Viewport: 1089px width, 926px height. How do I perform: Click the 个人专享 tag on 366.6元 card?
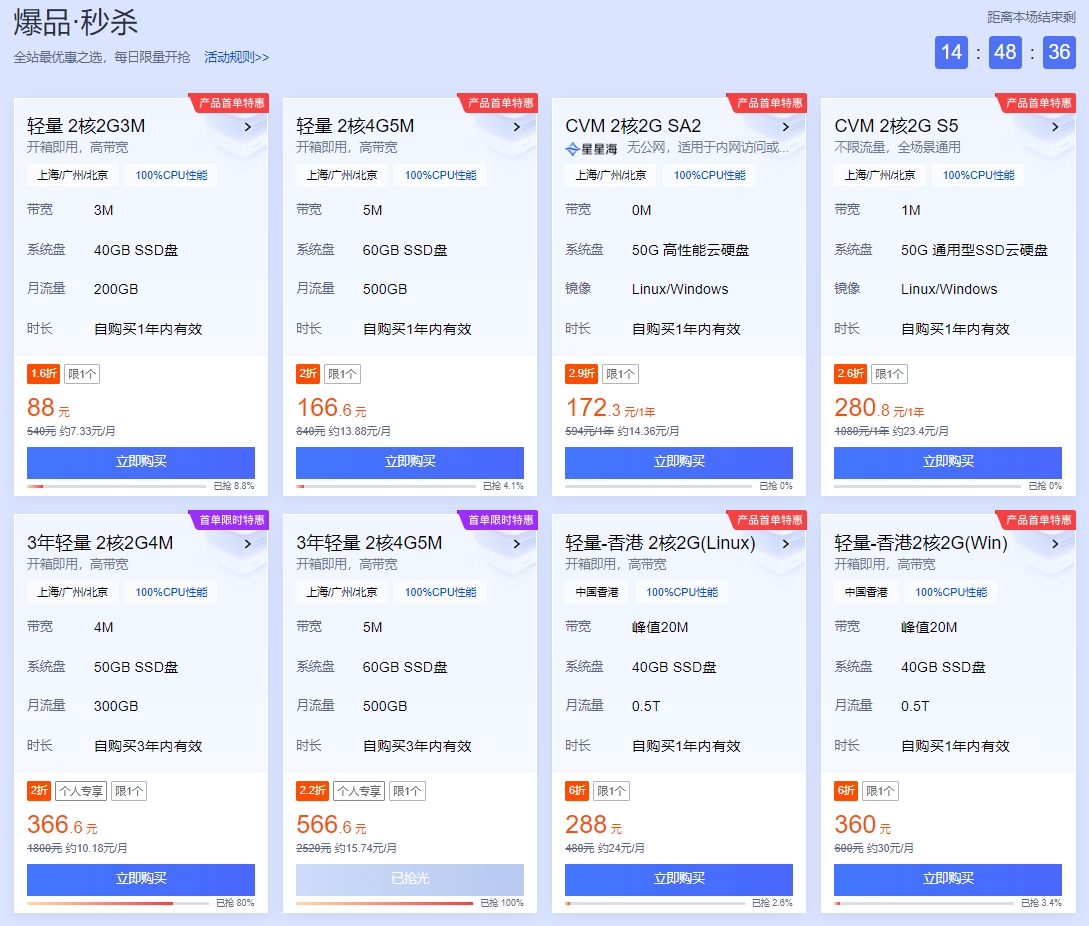click(x=80, y=791)
